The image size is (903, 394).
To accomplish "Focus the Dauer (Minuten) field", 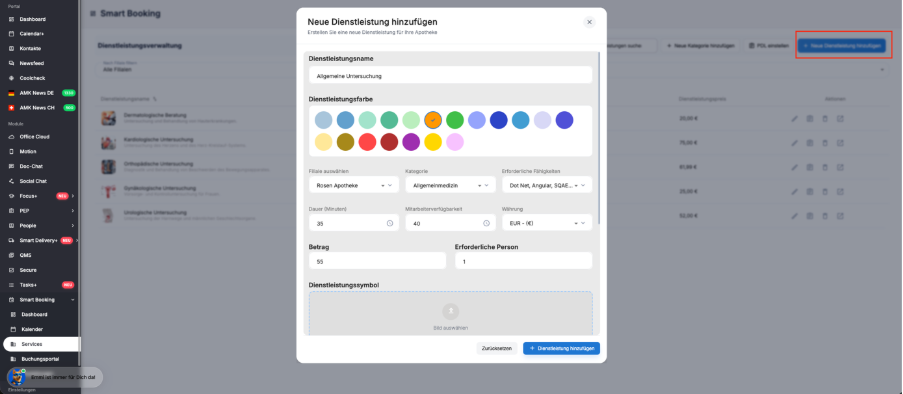I will pyautogui.click(x=354, y=222).
